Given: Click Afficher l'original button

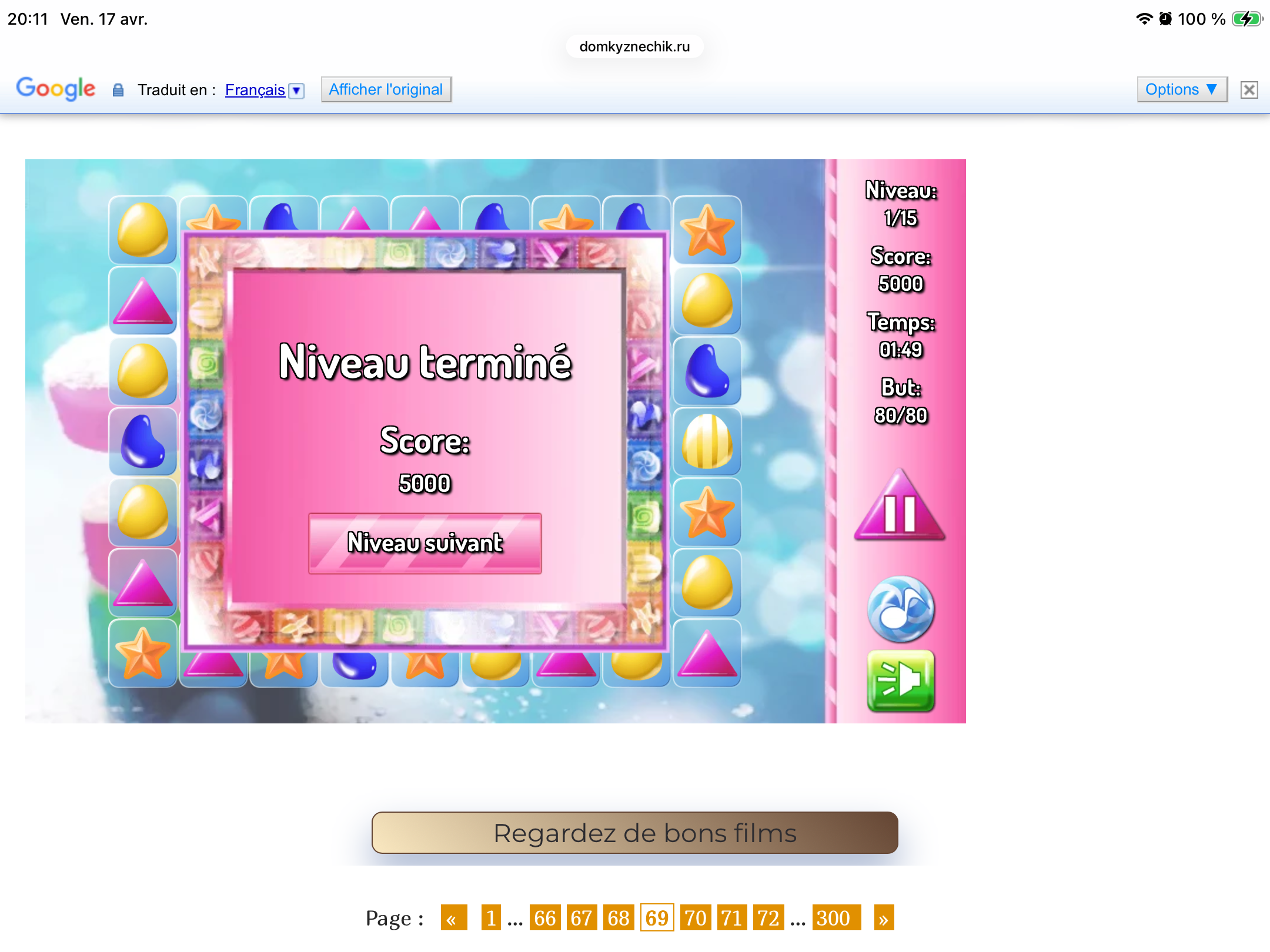Looking at the screenshot, I should (386, 89).
